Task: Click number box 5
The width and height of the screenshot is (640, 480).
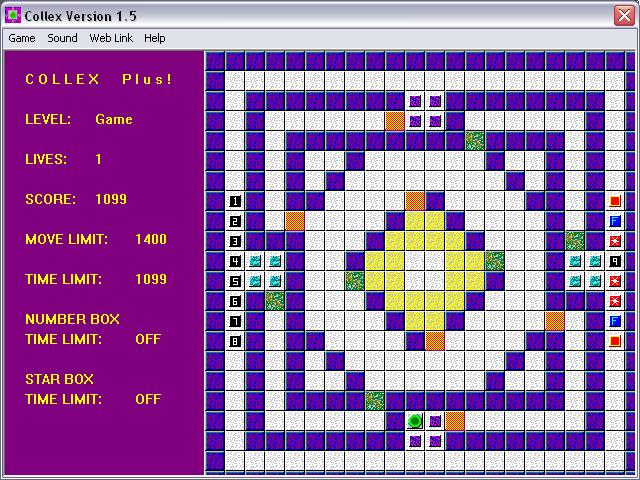Action: pos(235,281)
